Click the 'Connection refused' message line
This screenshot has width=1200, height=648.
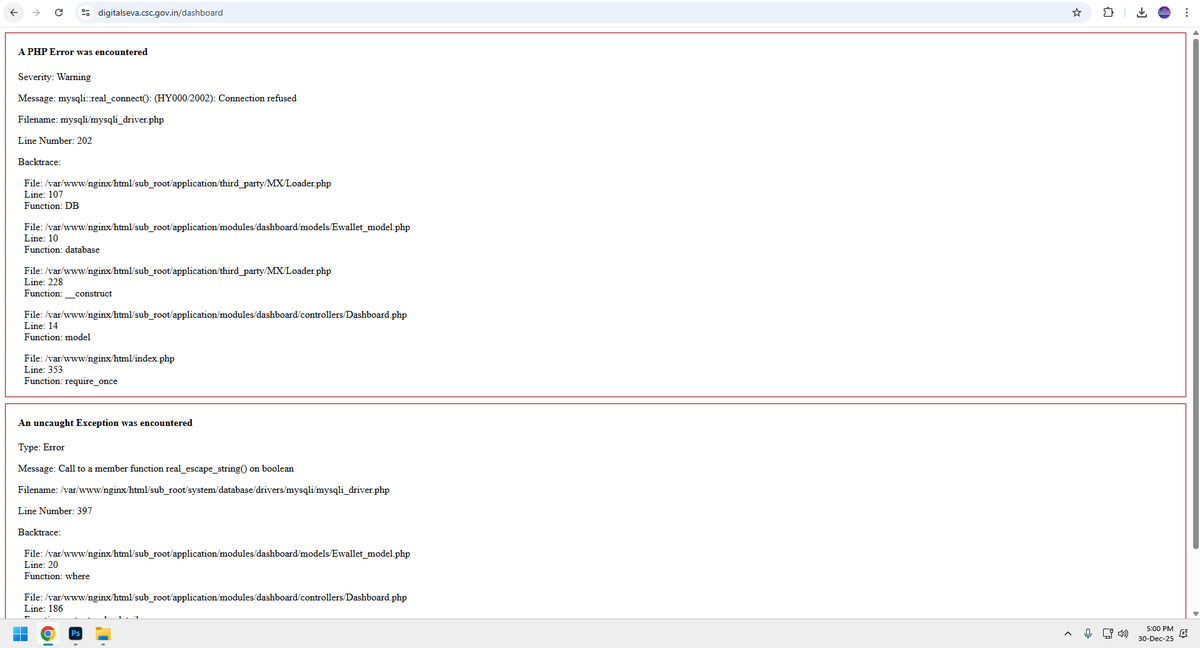click(x=157, y=98)
